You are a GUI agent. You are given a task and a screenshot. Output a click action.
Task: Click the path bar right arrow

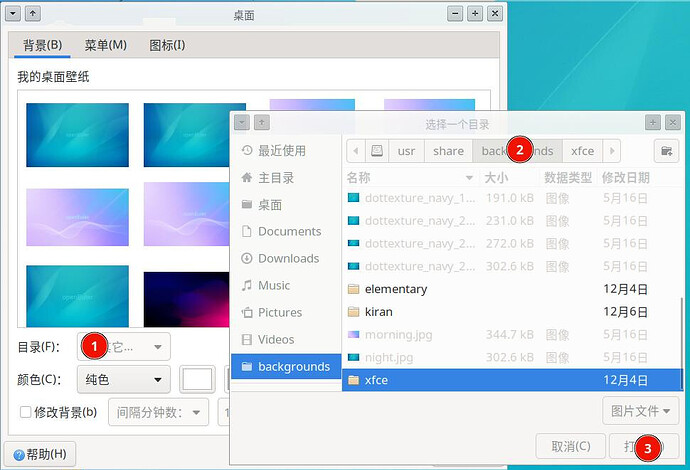pyautogui.click(x=612, y=151)
